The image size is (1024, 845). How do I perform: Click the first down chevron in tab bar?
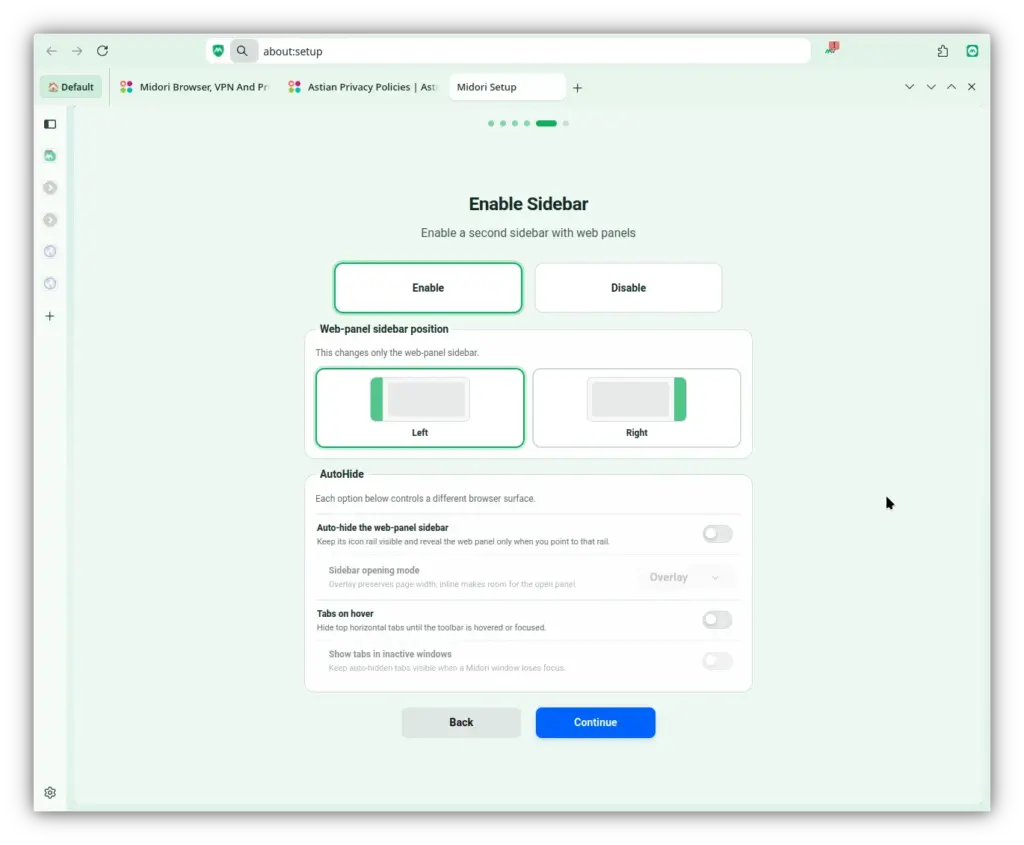909,87
